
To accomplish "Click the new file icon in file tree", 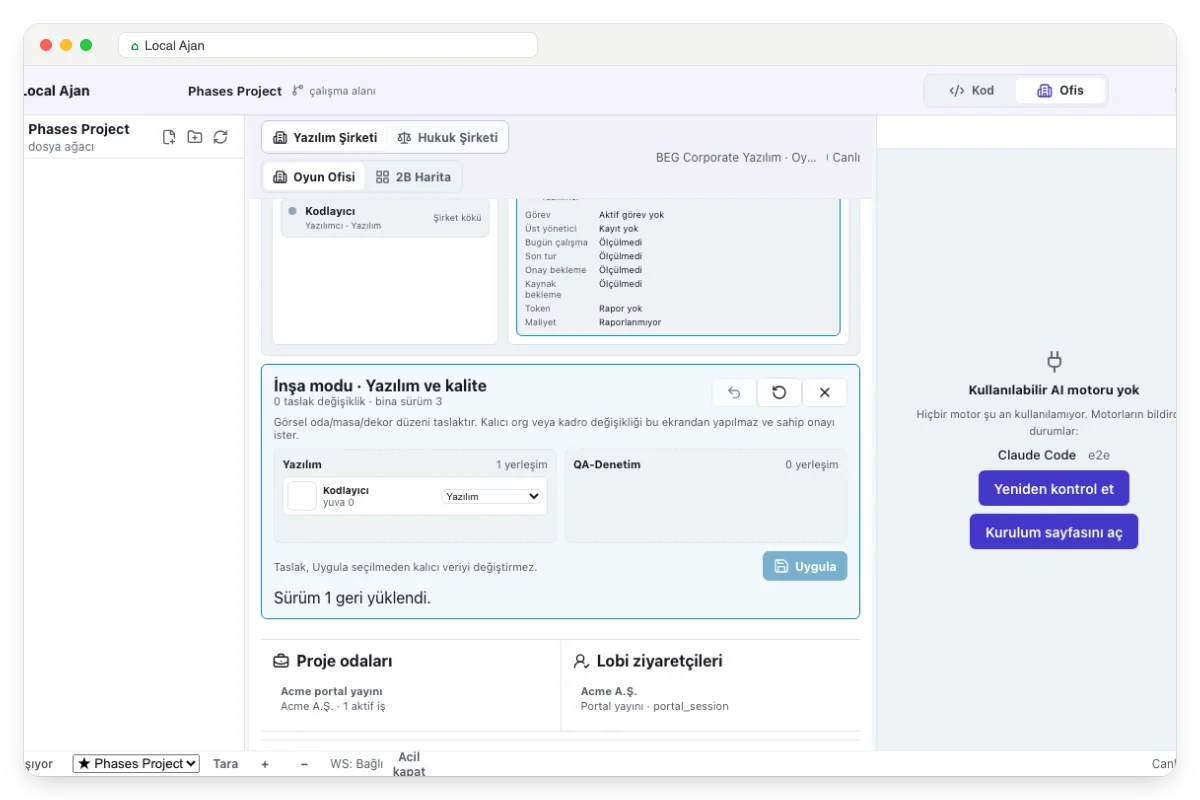I will pos(169,137).
